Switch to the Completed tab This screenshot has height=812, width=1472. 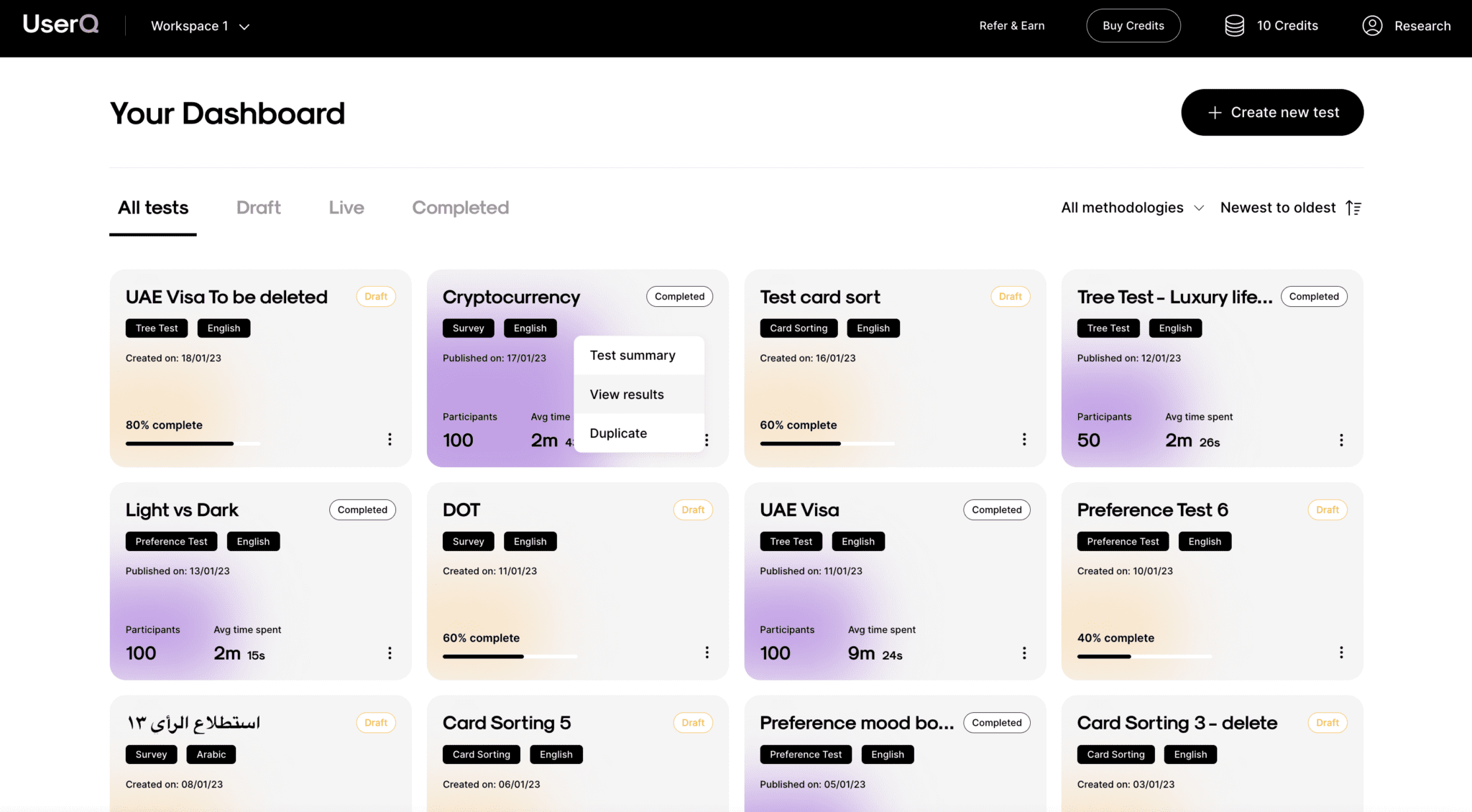tap(461, 208)
